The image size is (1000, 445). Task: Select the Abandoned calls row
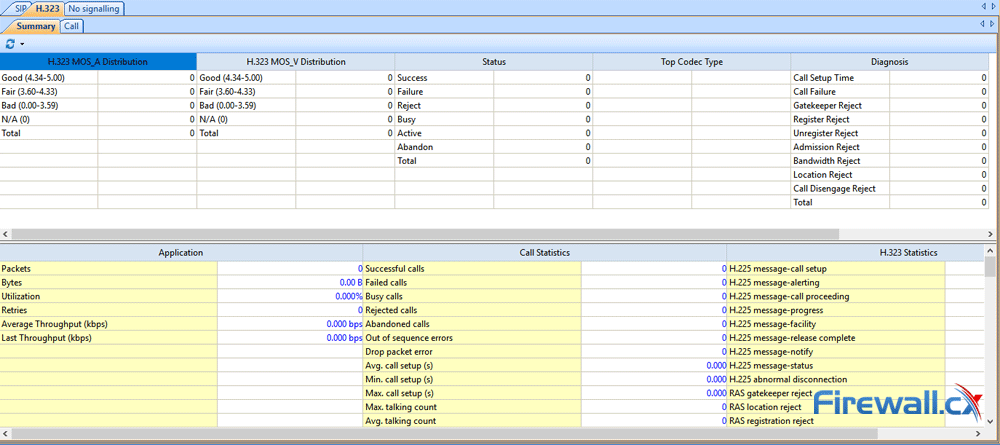(x=545, y=324)
